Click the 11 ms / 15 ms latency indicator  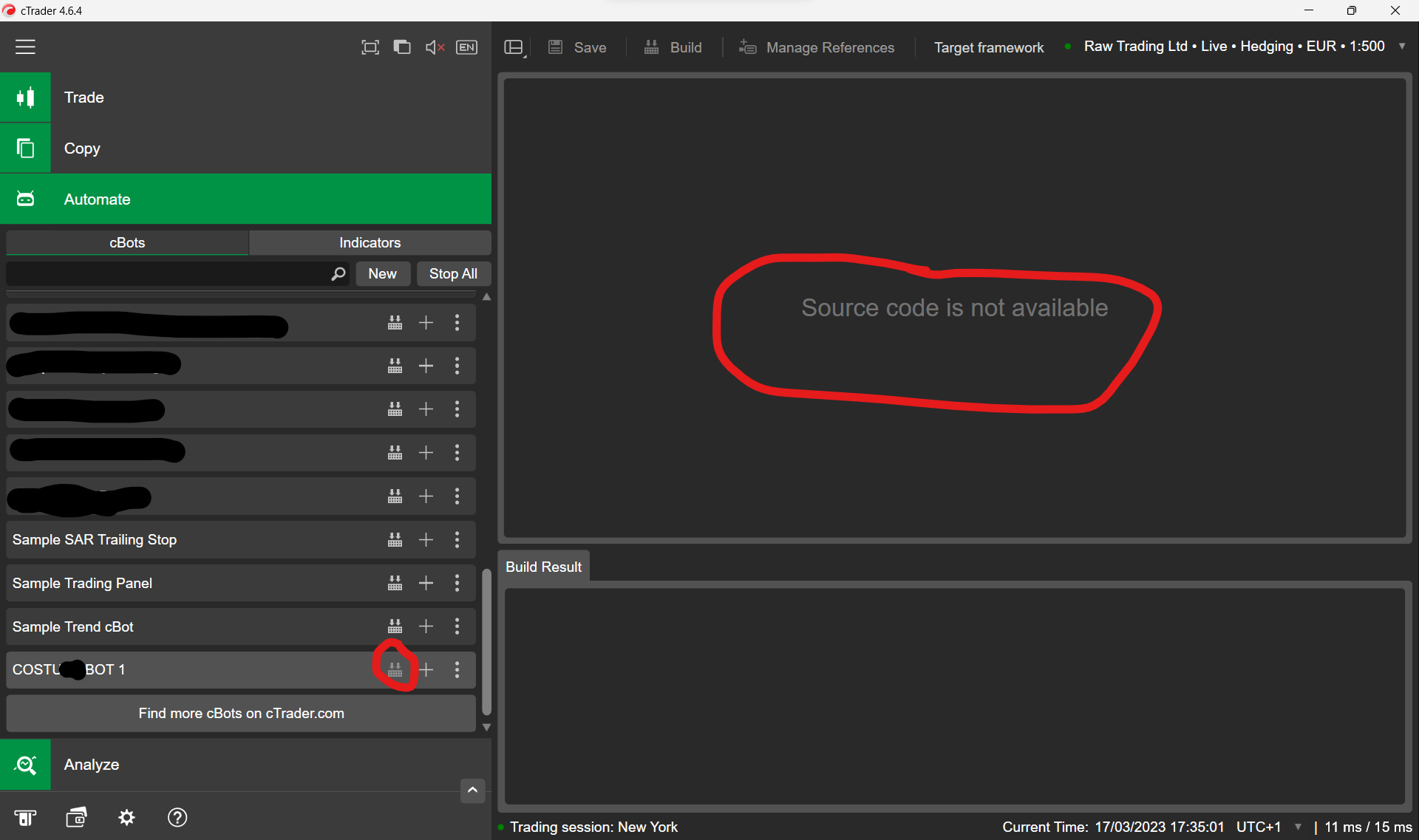point(1368,827)
